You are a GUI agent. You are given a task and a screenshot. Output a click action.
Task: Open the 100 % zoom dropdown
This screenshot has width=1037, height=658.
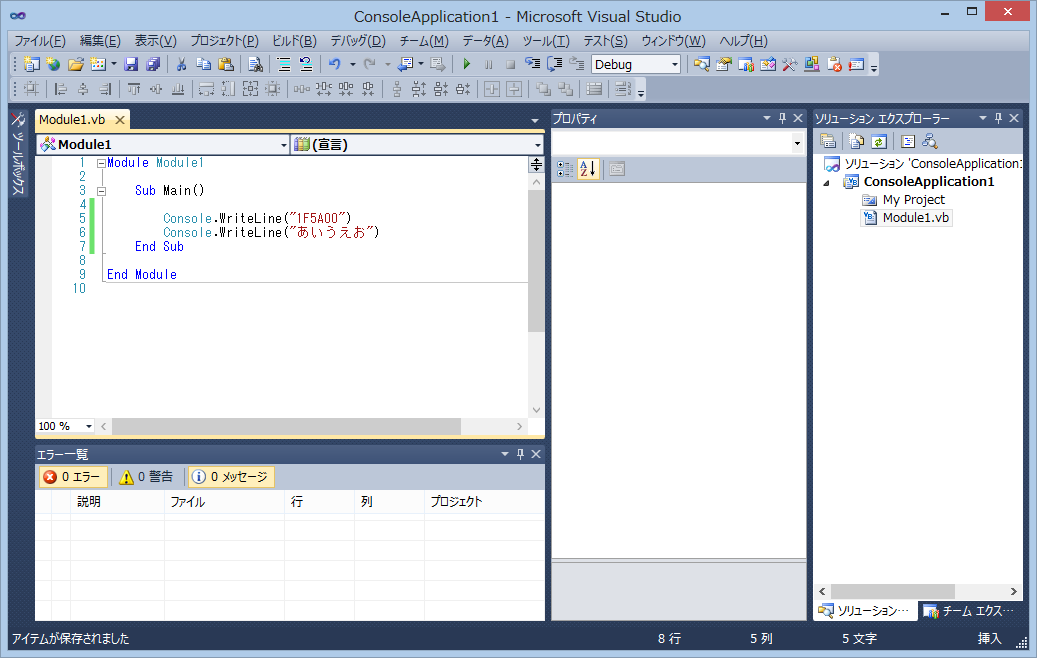89,426
